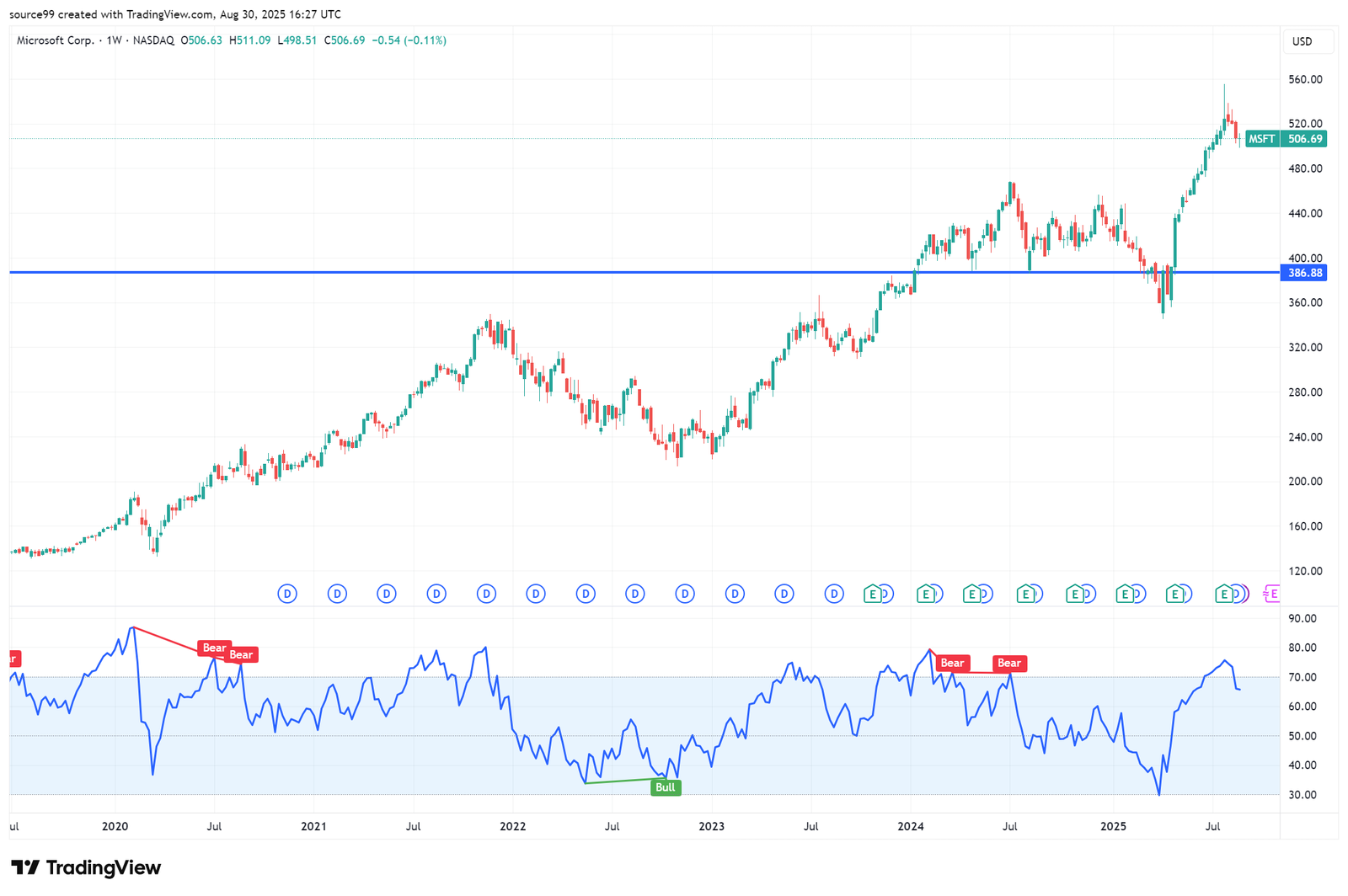Click the high value H511.09
Screen dimensions: 1348x896
point(250,40)
